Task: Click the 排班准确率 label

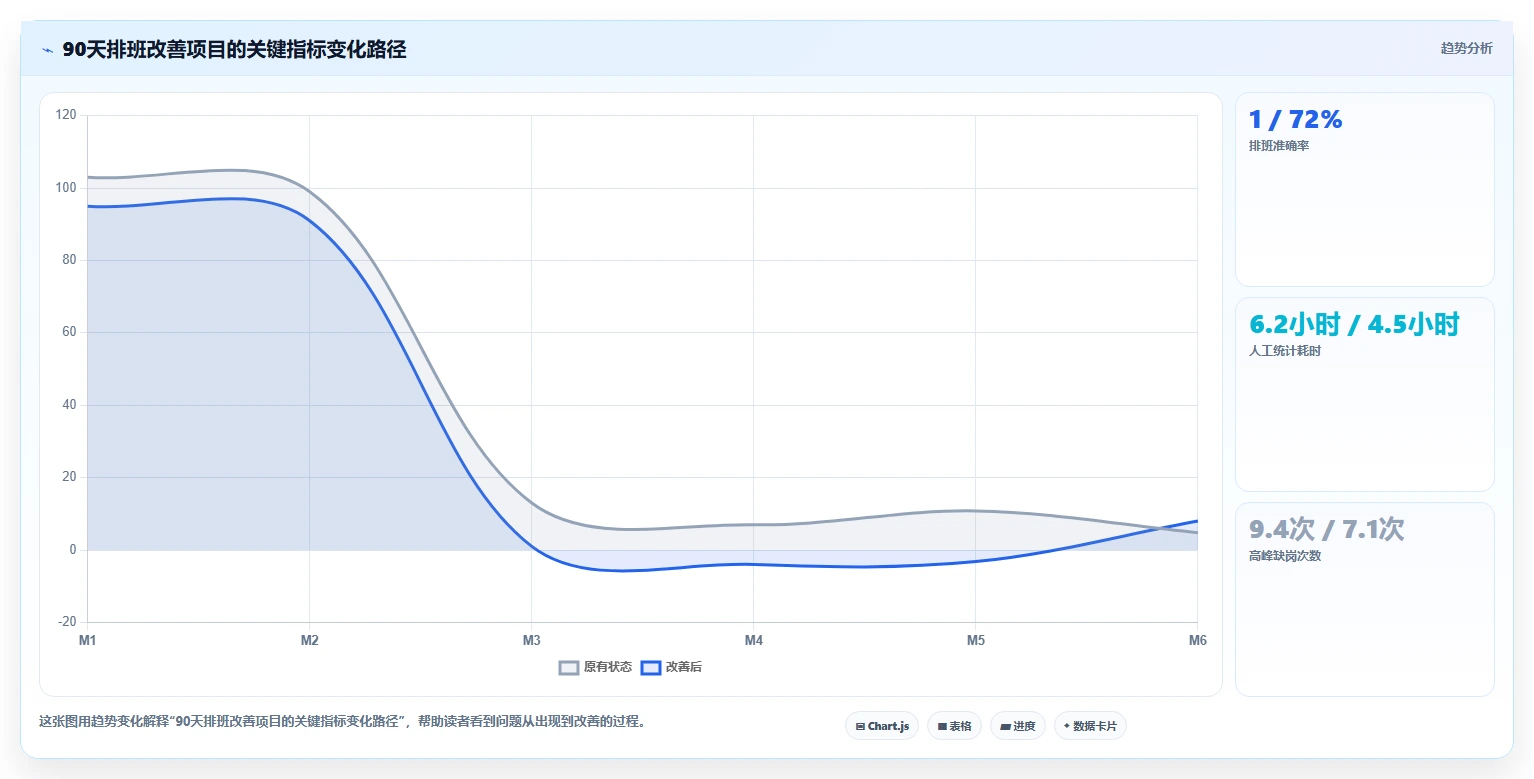Action: [1279, 146]
